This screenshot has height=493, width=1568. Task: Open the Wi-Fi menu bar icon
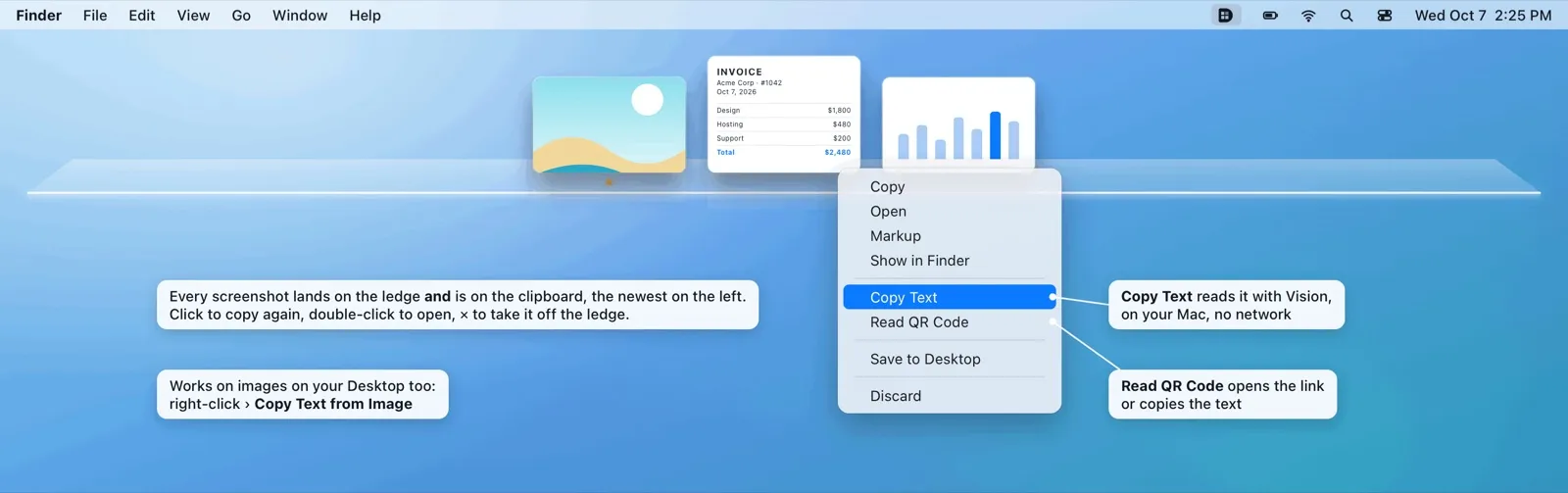(x=1308, y=16)
